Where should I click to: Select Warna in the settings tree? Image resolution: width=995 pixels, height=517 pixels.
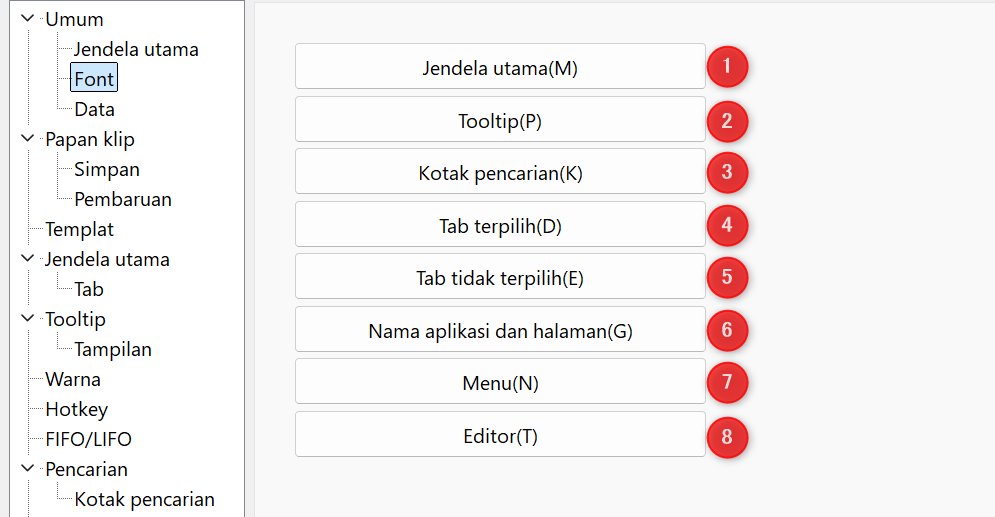click(72, 379)
